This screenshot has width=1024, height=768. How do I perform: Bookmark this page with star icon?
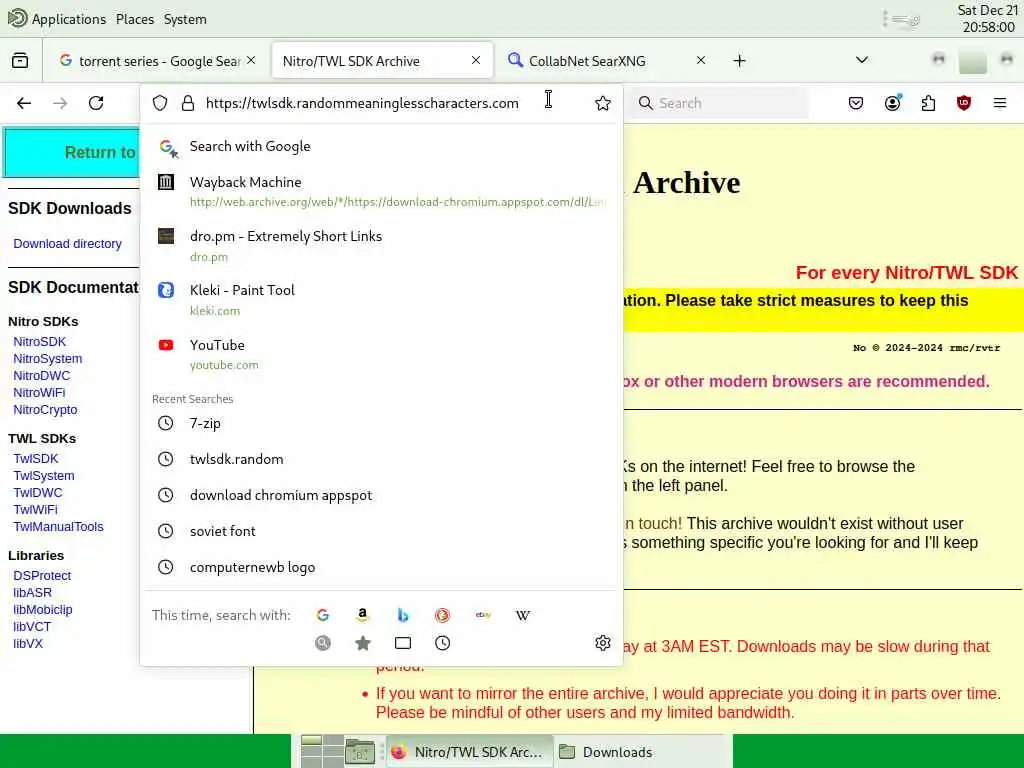tap(603, 103)
